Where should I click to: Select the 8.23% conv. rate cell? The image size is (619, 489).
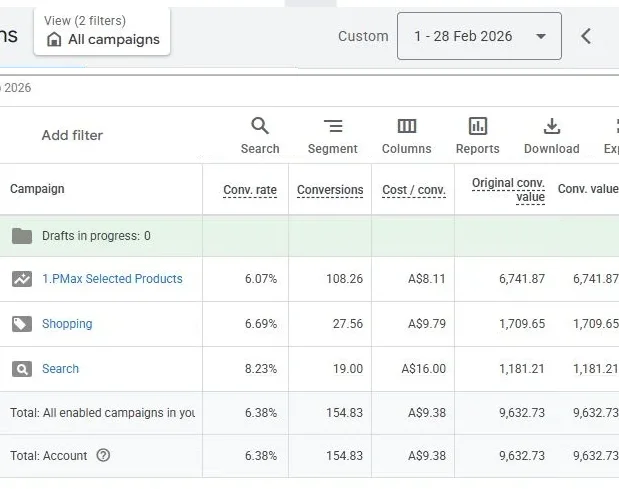[261, 369]
